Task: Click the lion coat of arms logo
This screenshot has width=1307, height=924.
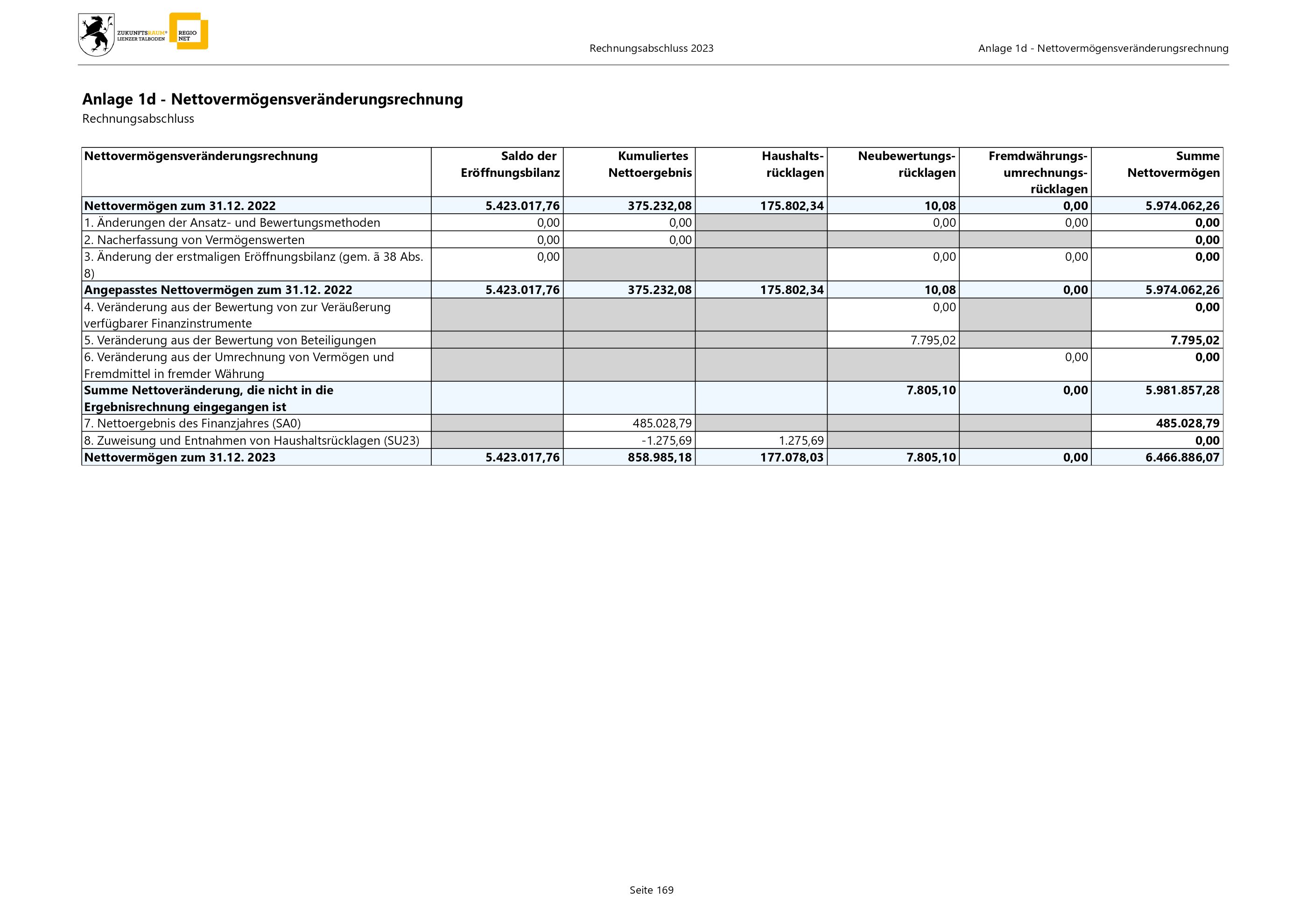Action: [96, 35]
